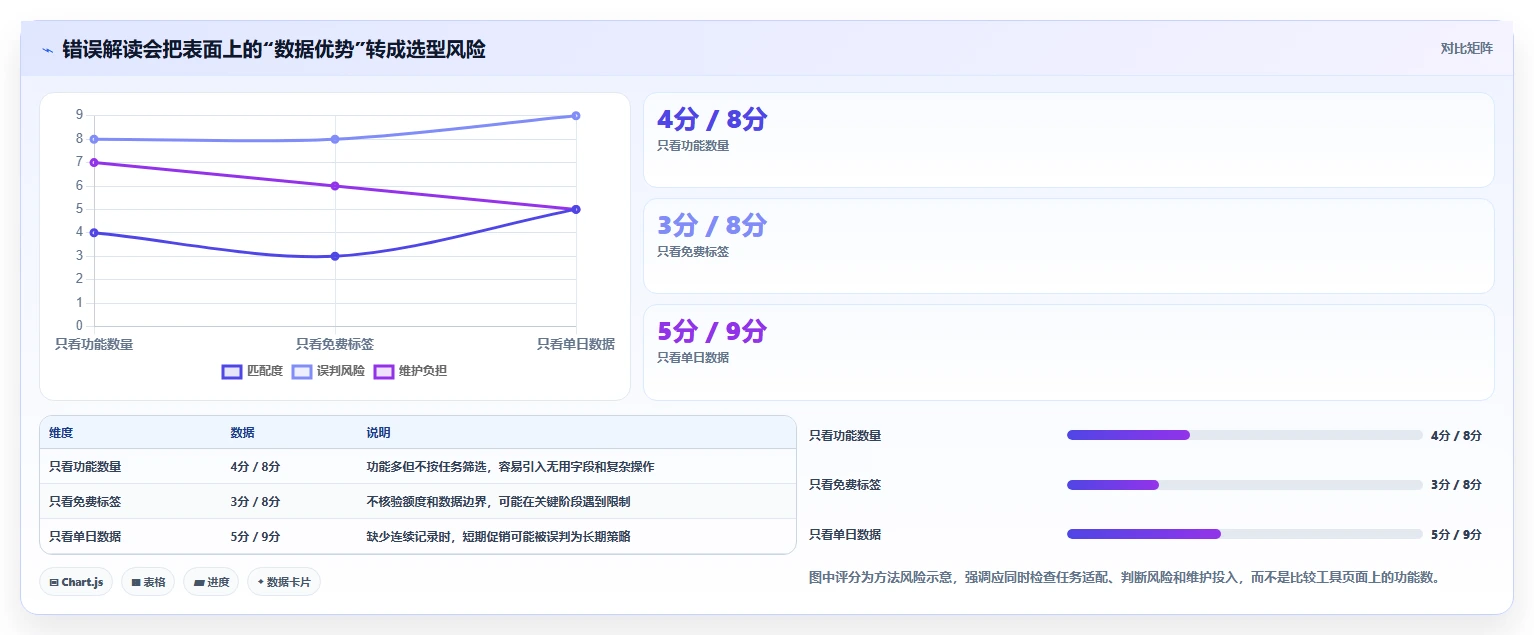Click 维护负担 data point at 只看免费标签
The height and width of the screenshot is (635, 1534).
(x=335, y=186)
